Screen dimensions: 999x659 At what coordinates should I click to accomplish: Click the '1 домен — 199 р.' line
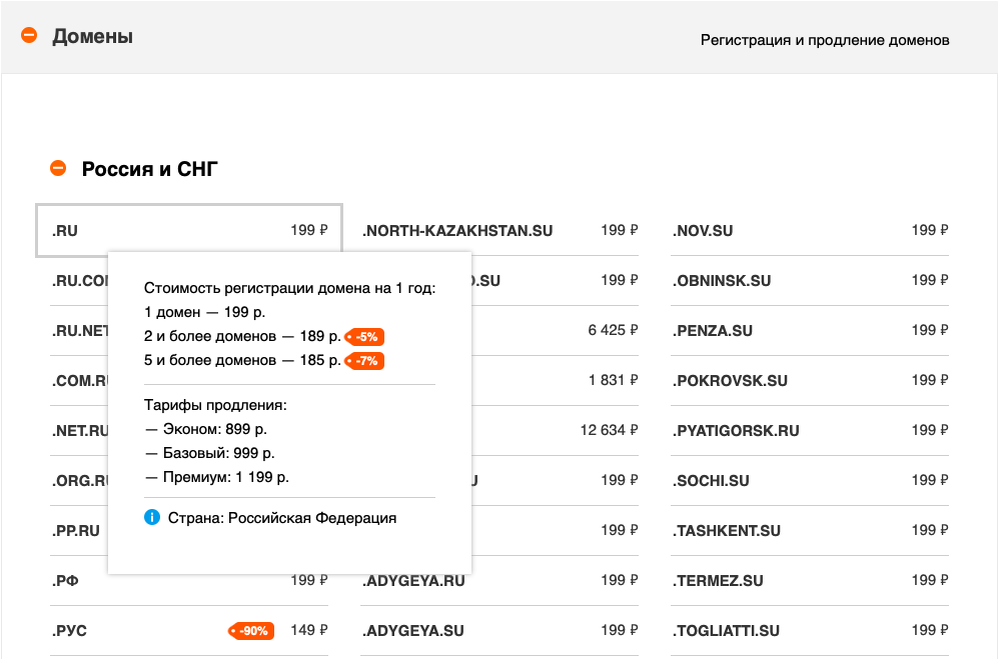[x=205, y=312]
